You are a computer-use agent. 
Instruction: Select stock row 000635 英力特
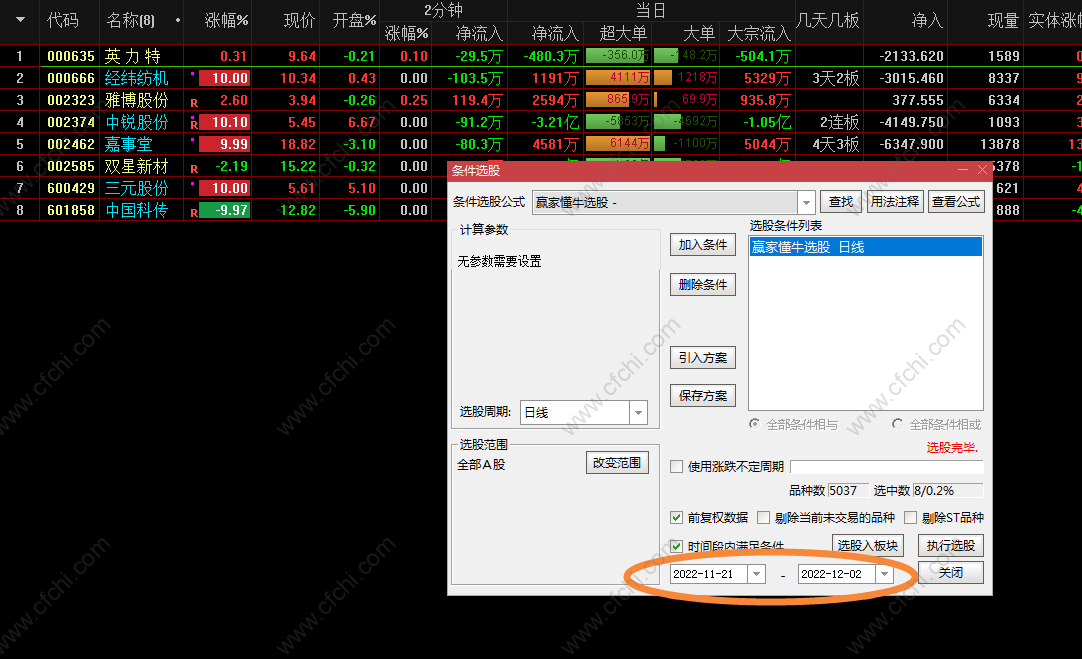[541, 56]
